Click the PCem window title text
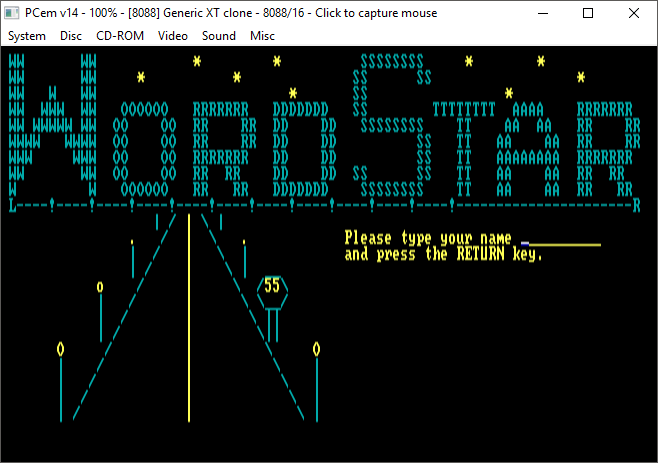The height and width of the screenshot is (463, 658). (x=231, y=13)
